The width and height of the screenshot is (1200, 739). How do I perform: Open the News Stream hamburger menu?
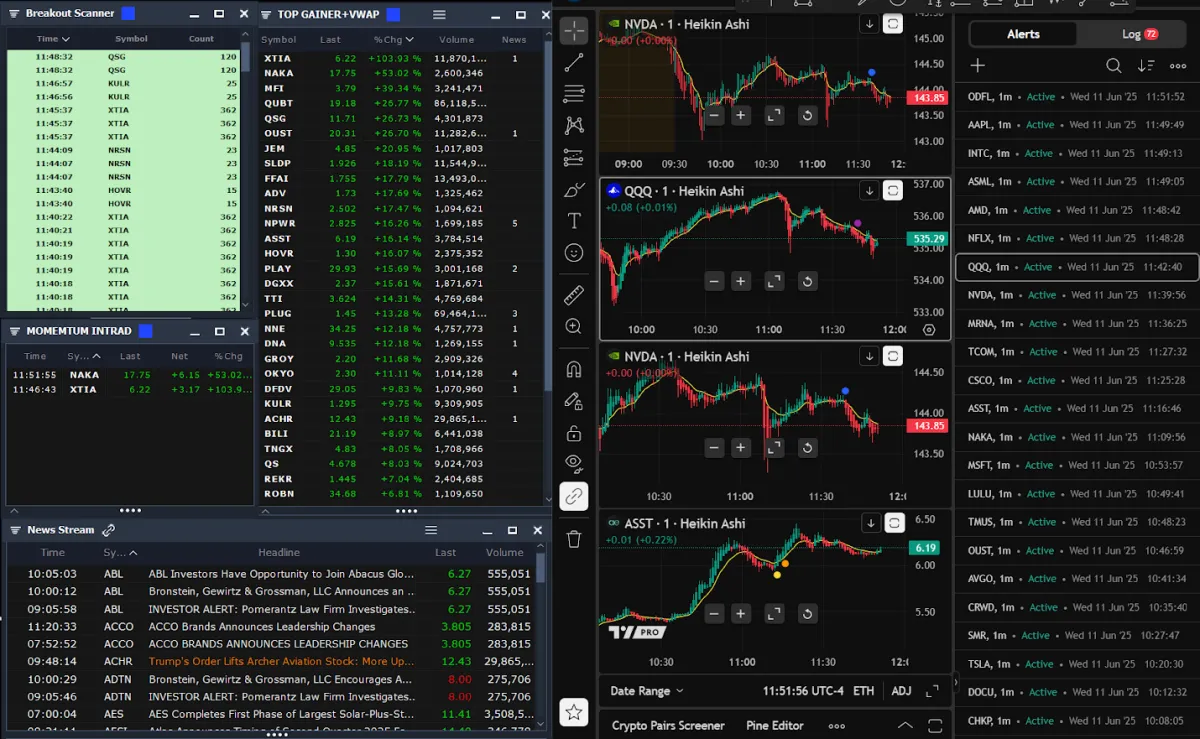431,530
